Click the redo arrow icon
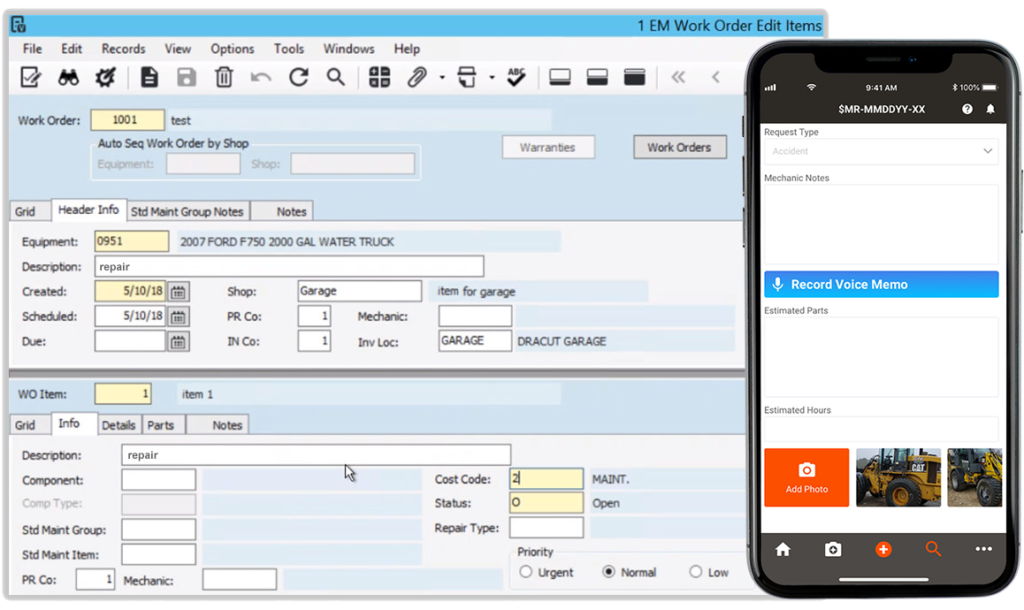The height and width of the screenshot is (610, 1024). tap(298, 77)
